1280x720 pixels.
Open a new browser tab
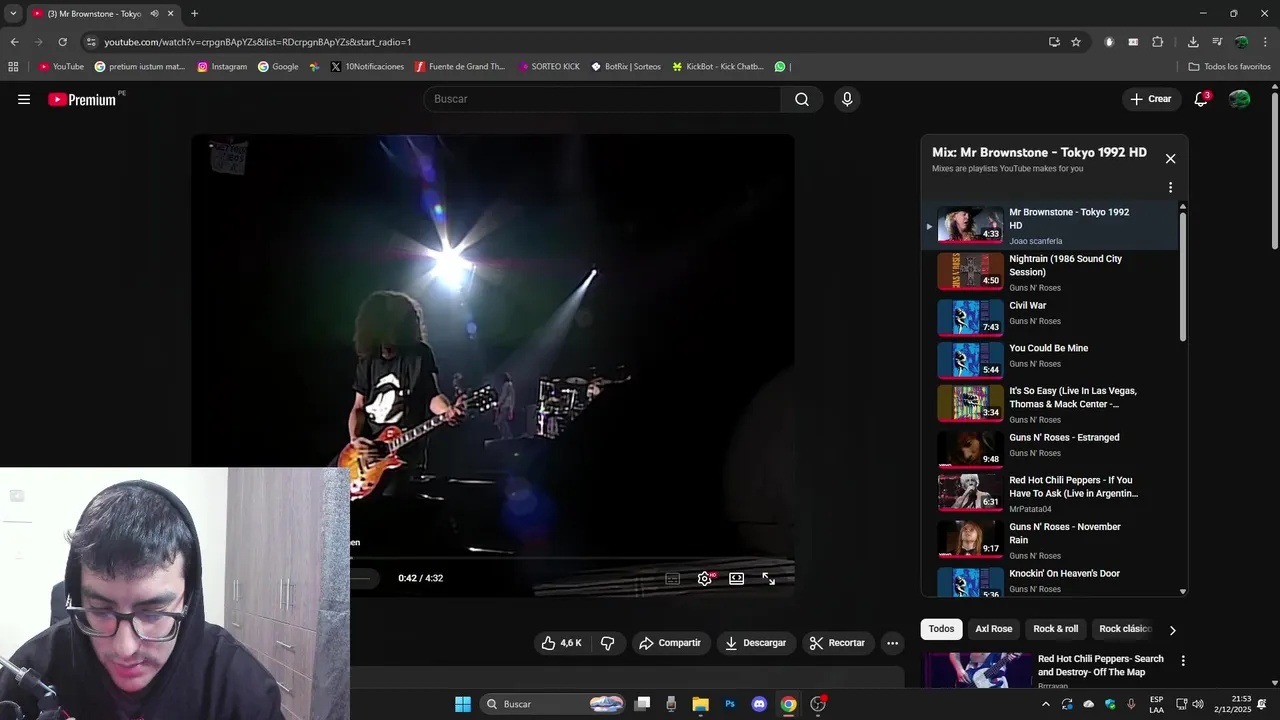click(x=194, y=13)
